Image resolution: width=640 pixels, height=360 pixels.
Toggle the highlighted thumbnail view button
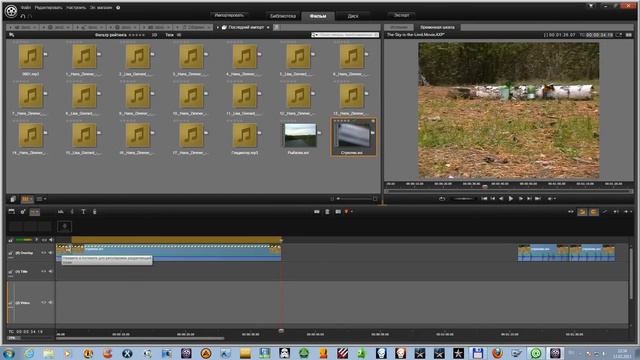26,199
